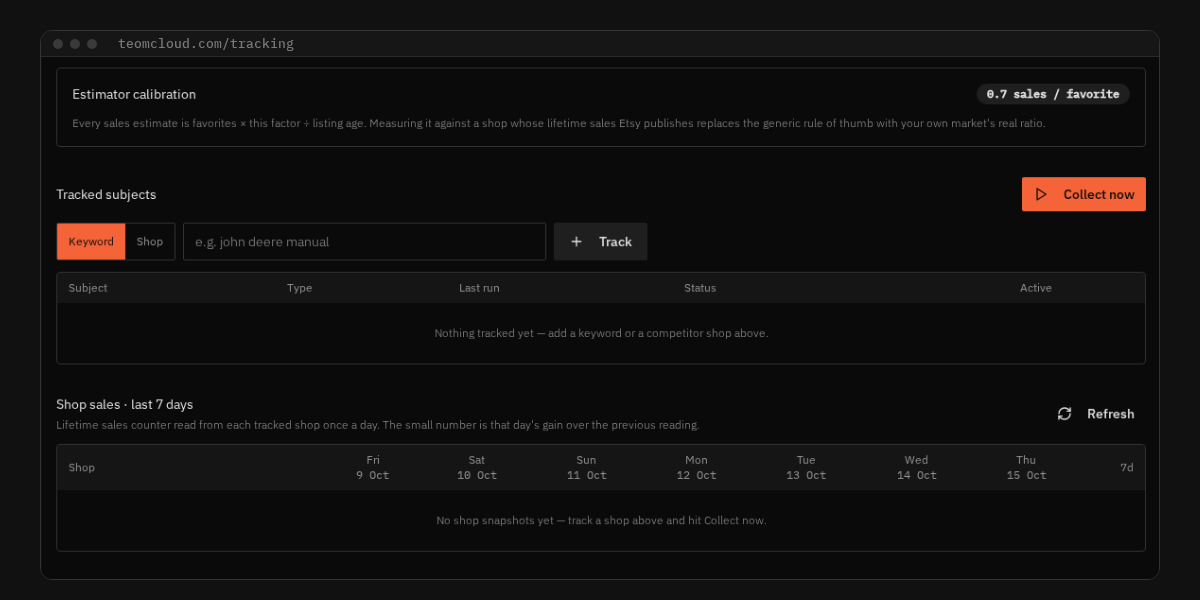Click the 0.7 sales / favorite badge
The width and height of the screenshot is (1200, 600).
1053,94
